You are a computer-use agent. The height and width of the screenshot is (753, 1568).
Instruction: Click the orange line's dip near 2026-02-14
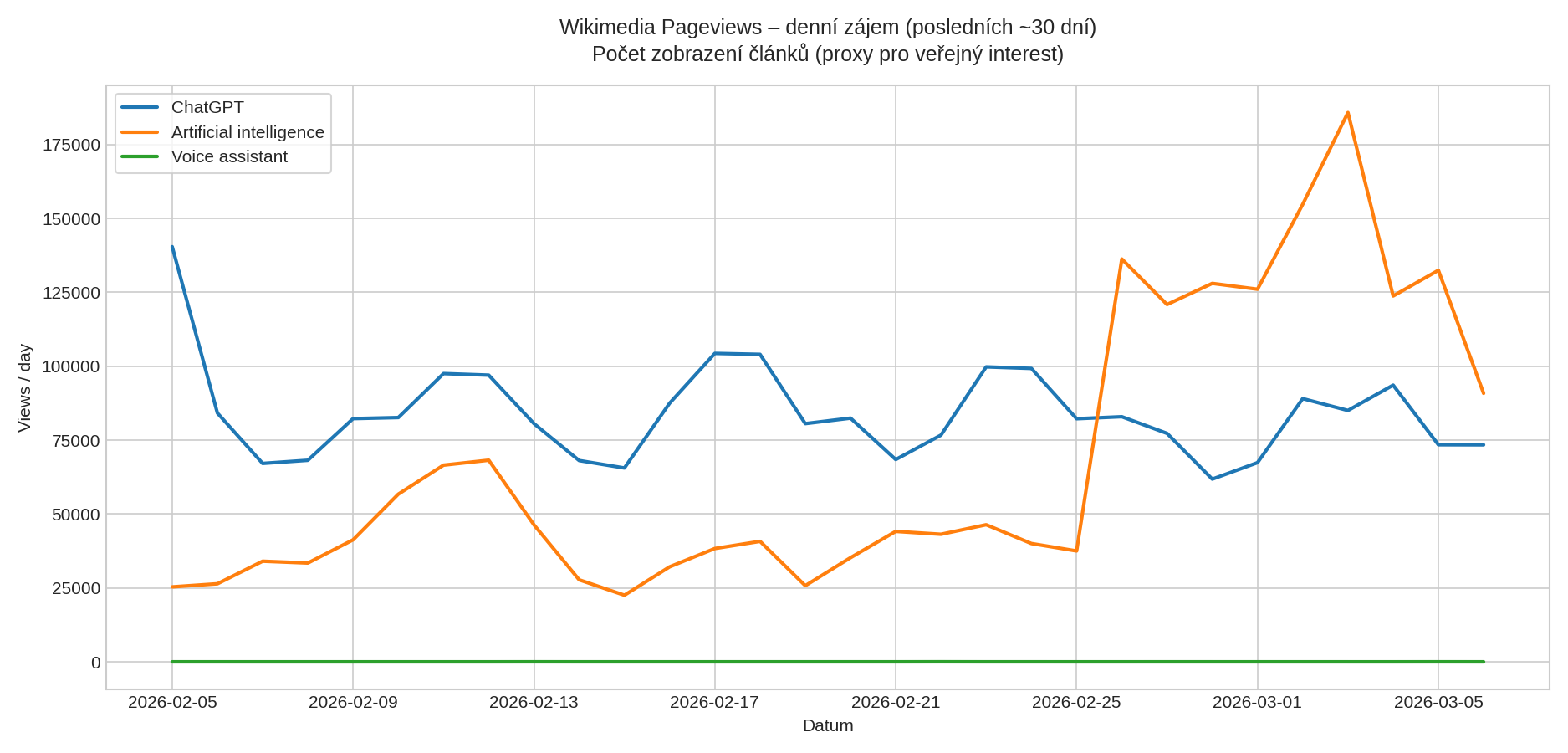click(623, 596)
